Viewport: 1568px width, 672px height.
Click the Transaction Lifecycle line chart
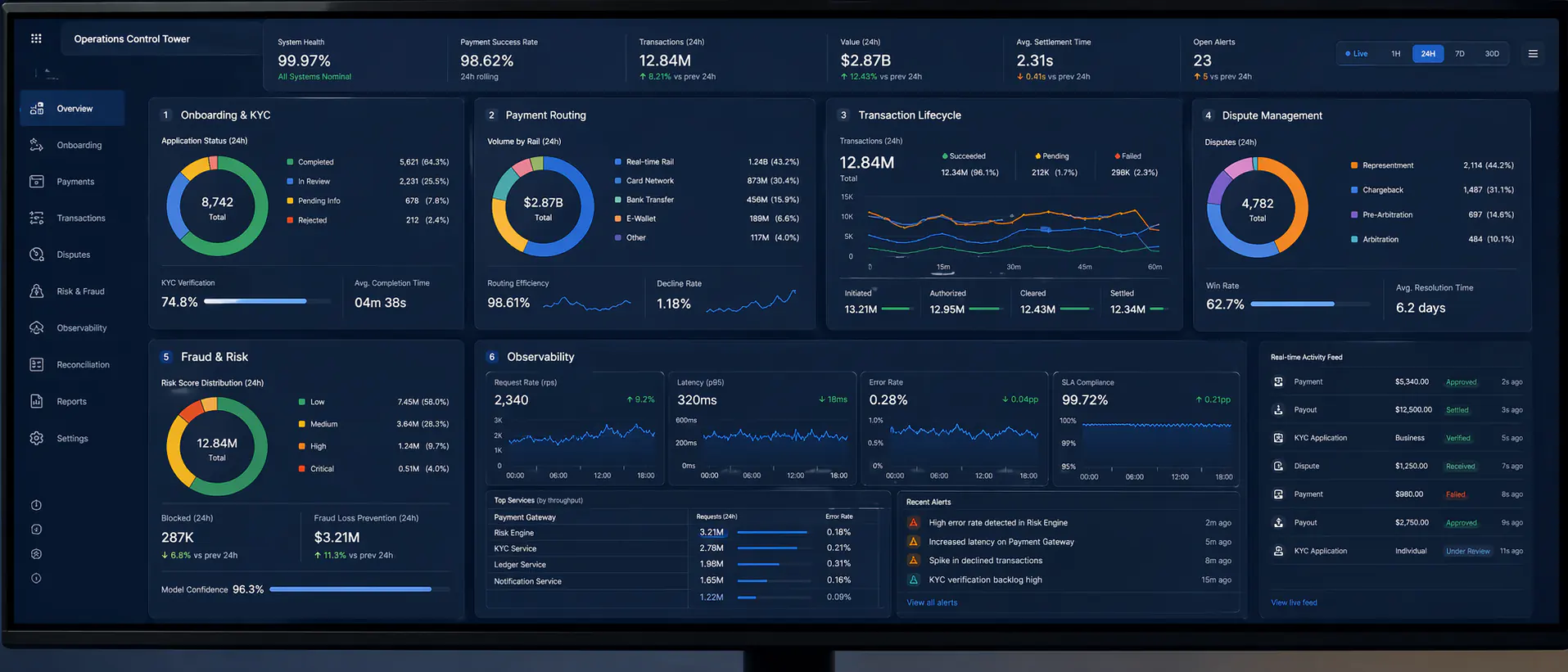coord(1014,232)
